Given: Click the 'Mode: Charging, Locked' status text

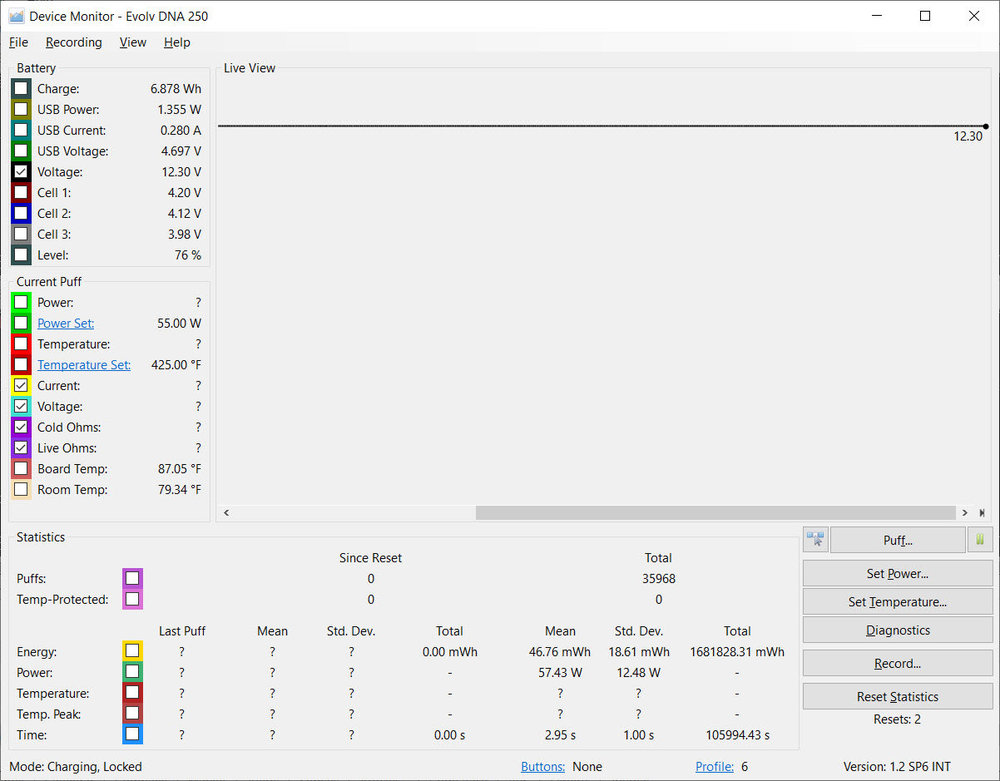Looking at the screenshot, I should pos(76,766).
